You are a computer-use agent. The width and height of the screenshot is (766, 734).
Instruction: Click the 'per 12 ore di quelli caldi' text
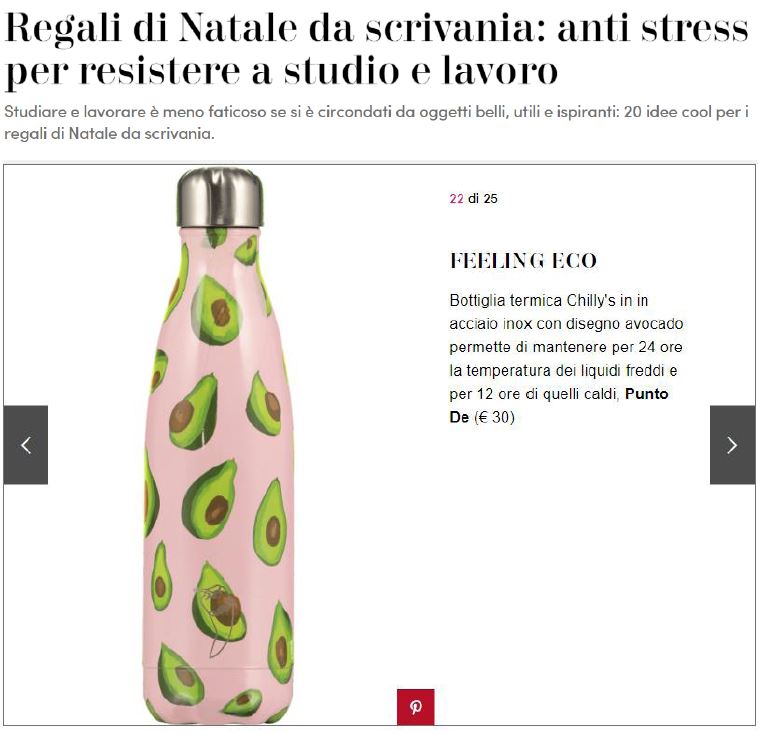pos(534,394)
